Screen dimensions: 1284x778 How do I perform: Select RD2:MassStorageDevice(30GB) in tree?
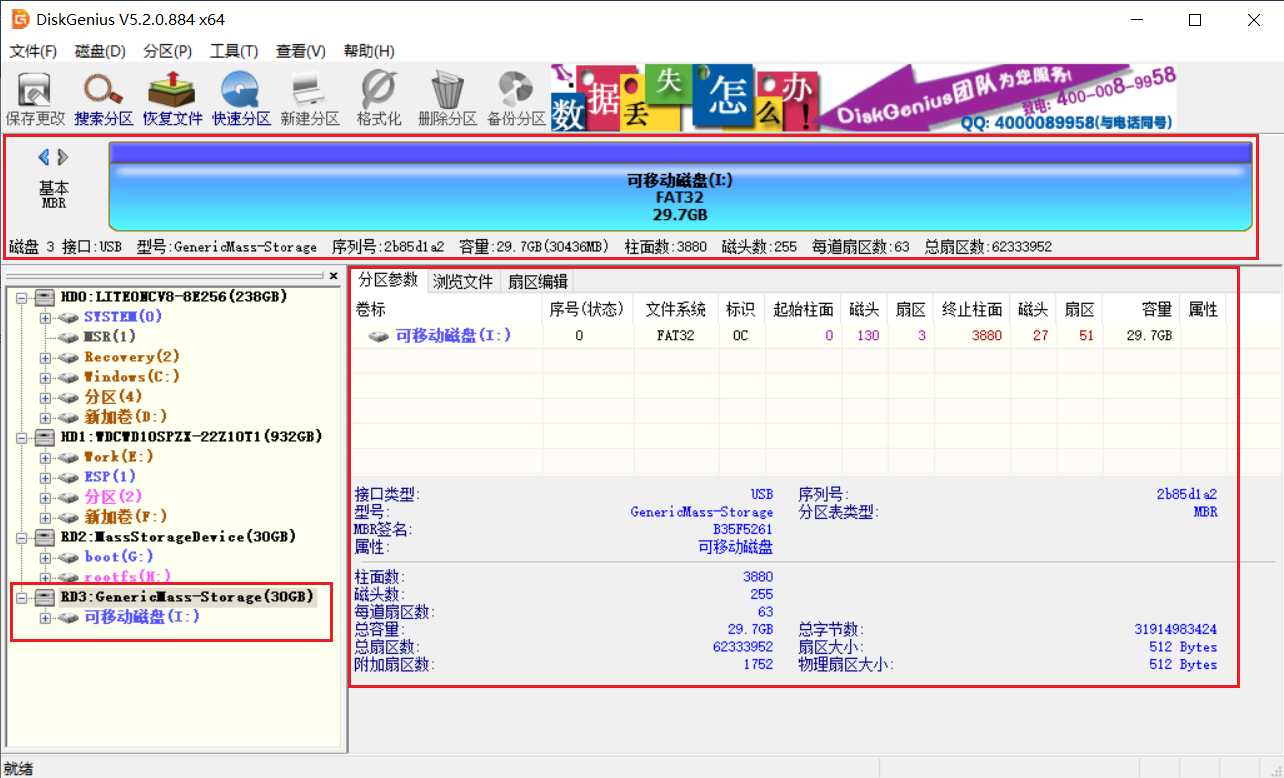click(178, 537)
